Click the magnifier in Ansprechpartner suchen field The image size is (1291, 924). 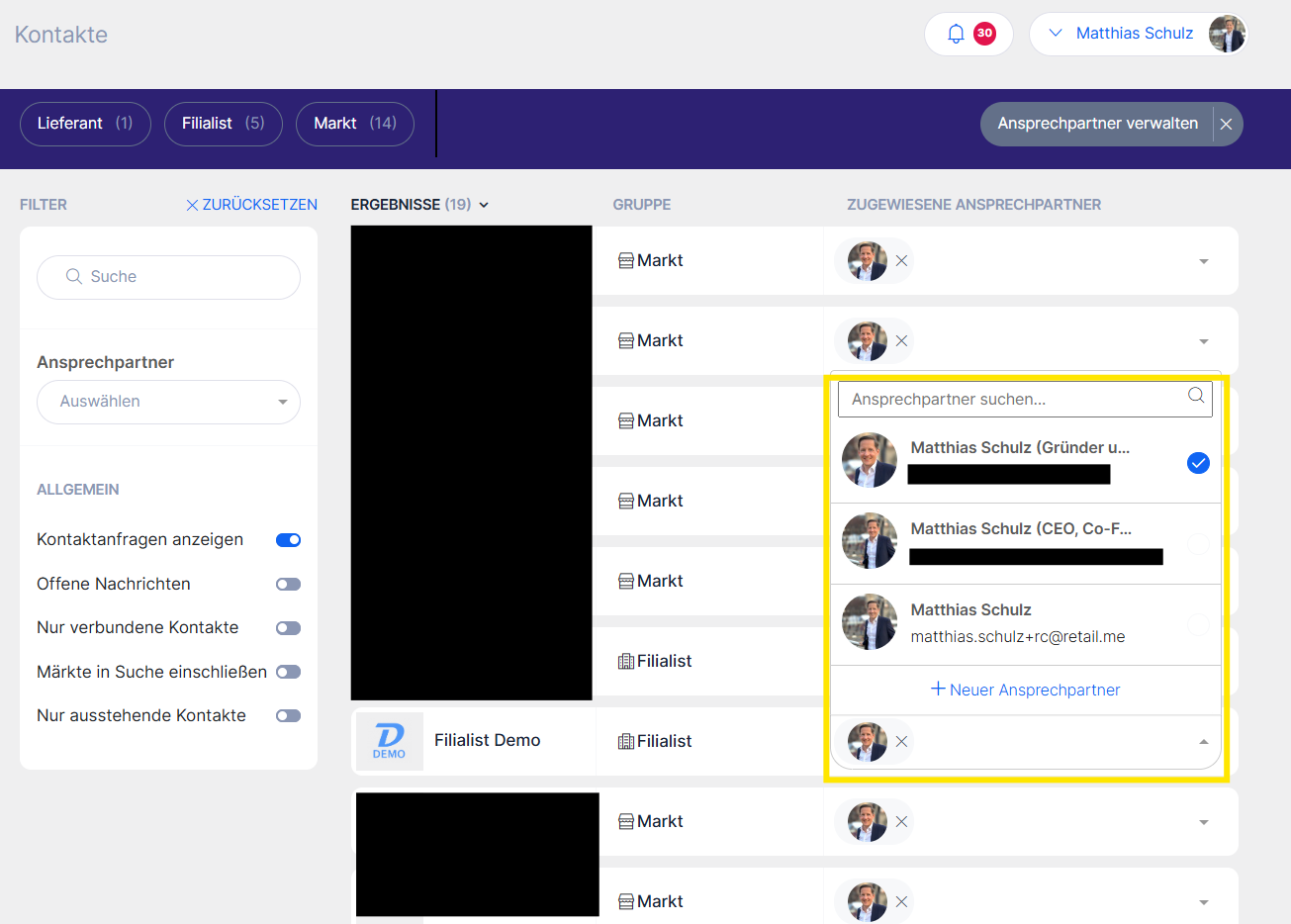click(x=1196, y=396)
